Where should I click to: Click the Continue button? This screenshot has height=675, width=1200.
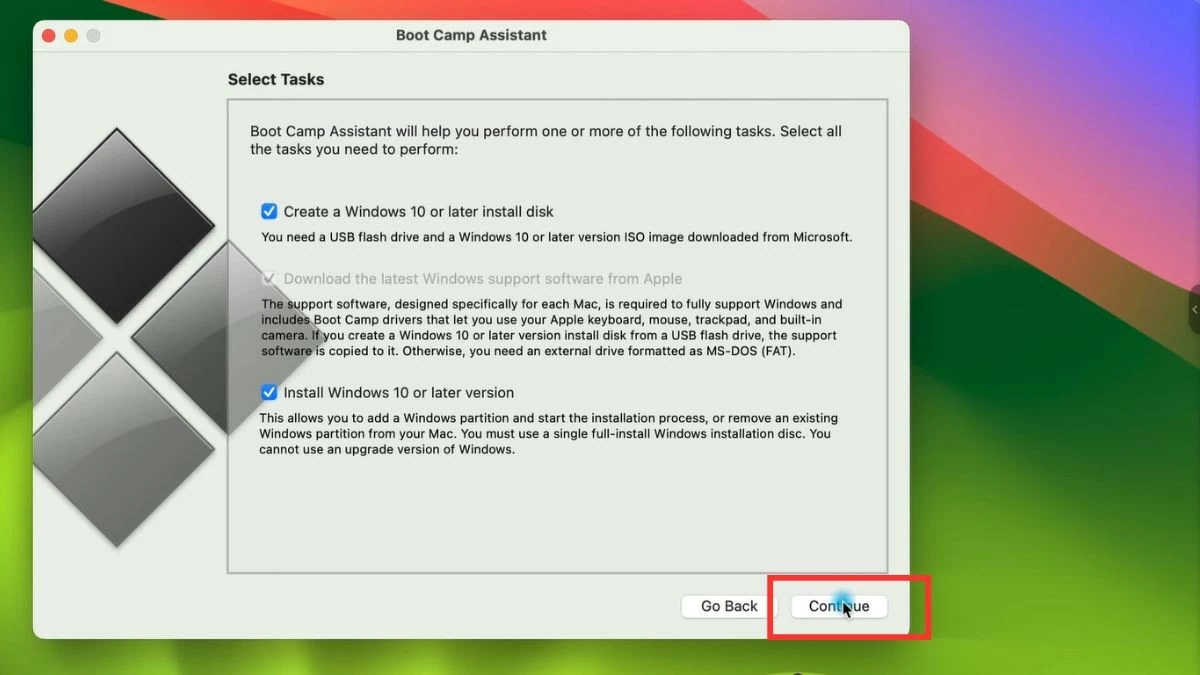(839, 606)
